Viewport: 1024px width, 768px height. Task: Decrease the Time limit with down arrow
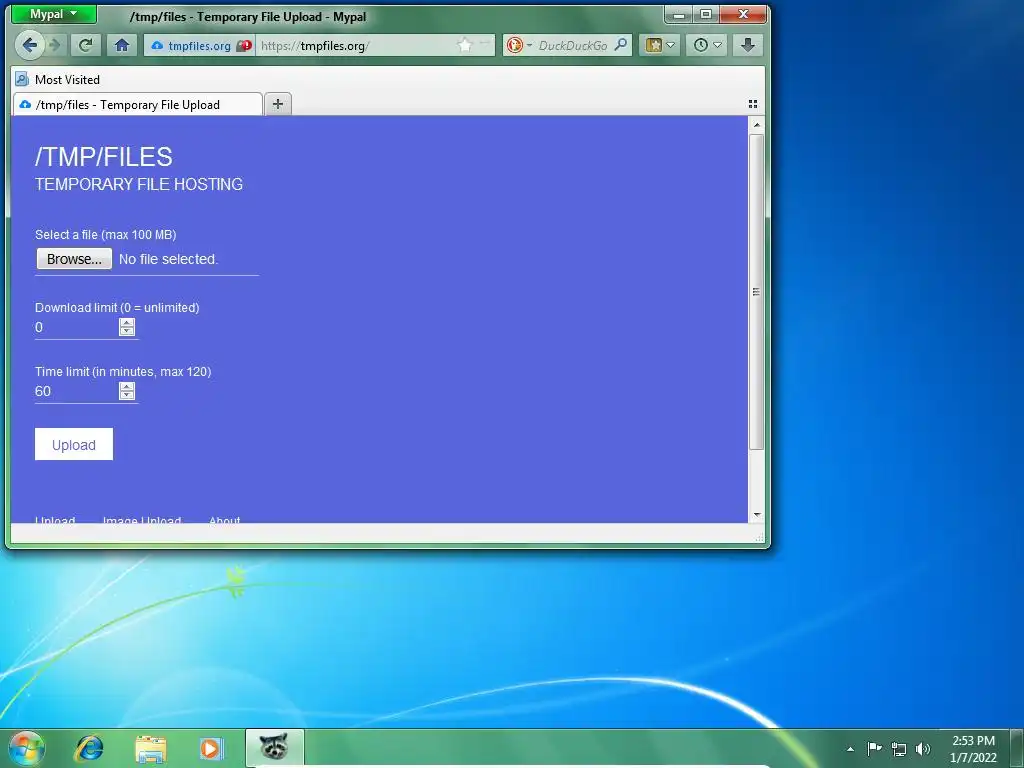pyautogui.click(x=127, y=395)
